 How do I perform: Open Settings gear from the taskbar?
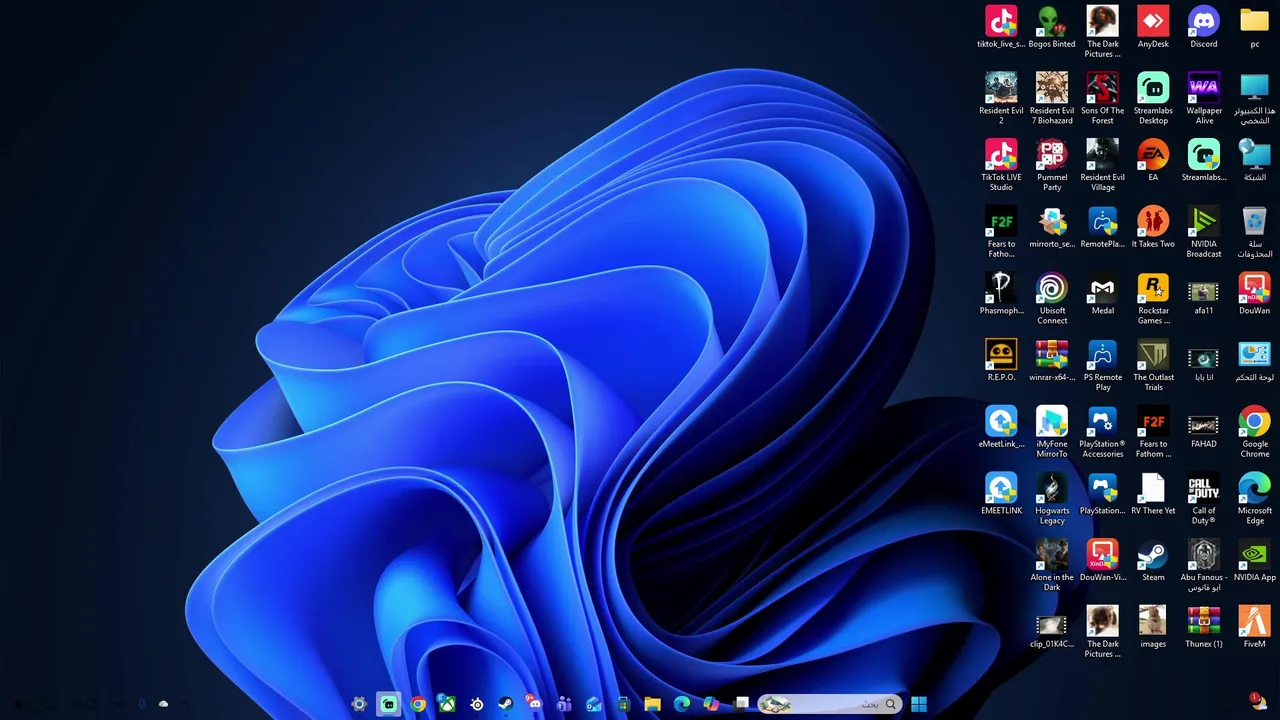359,704
